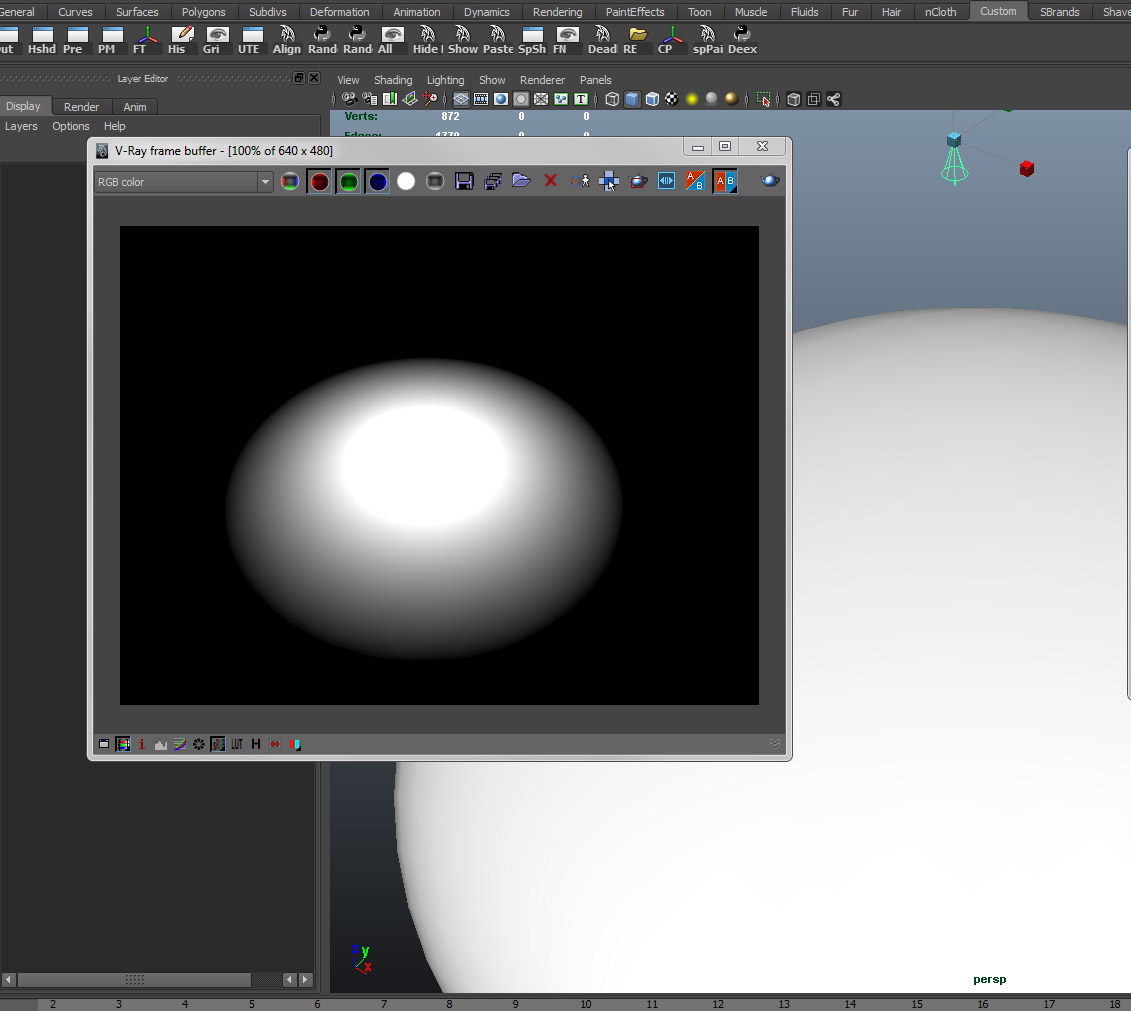Viewport: 1131px width, 1011px height.
Task: Run the Align shelf button
Action: click(287, 40)
